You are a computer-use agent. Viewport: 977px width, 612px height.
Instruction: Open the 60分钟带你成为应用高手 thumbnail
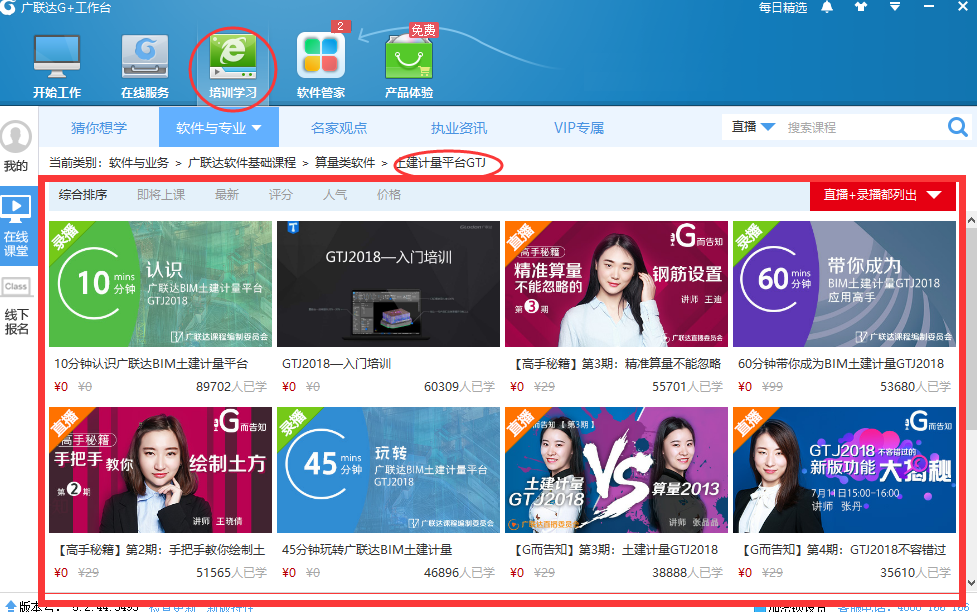click(844, 284)
